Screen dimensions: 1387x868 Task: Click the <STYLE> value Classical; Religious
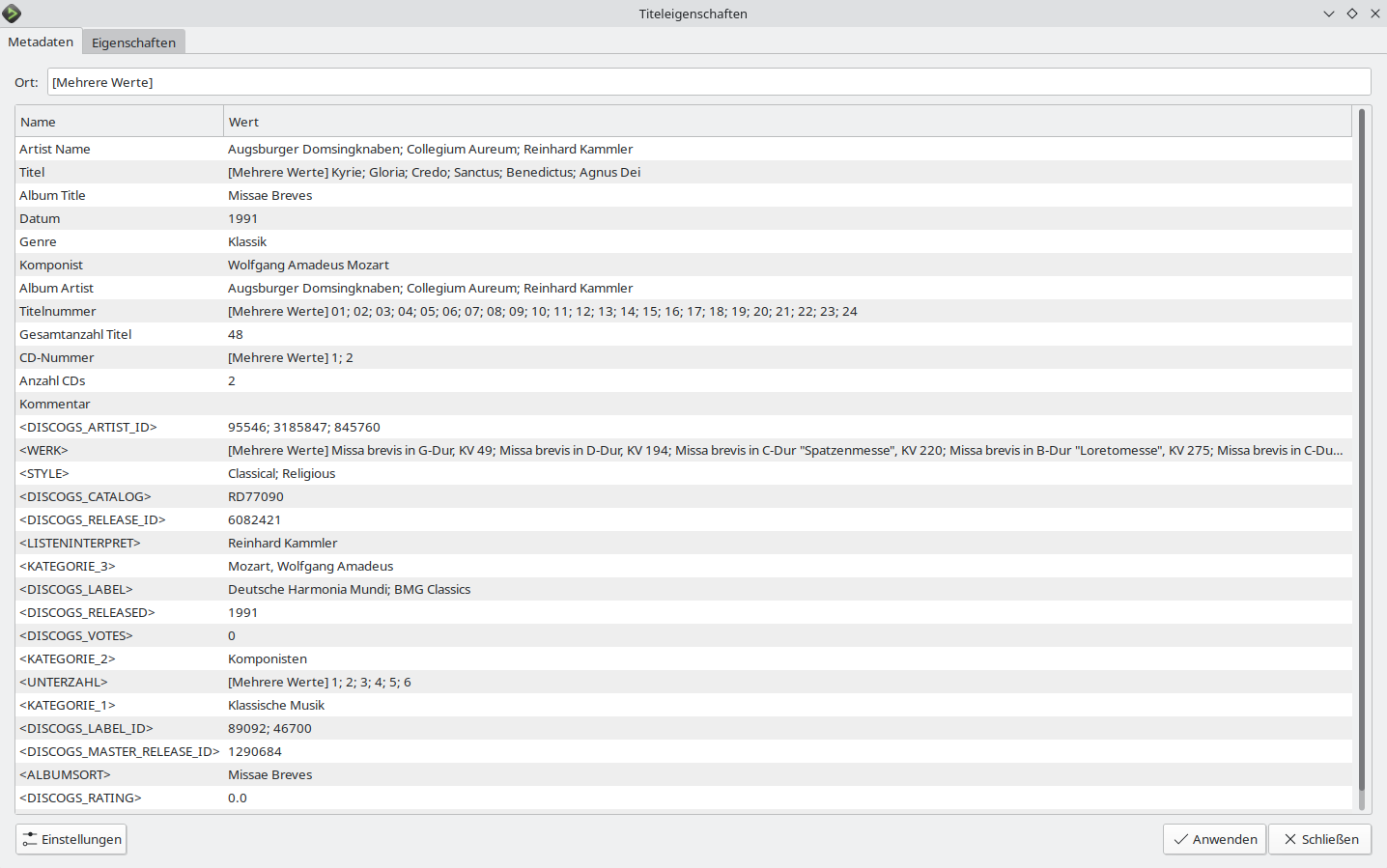click(282, 473)
